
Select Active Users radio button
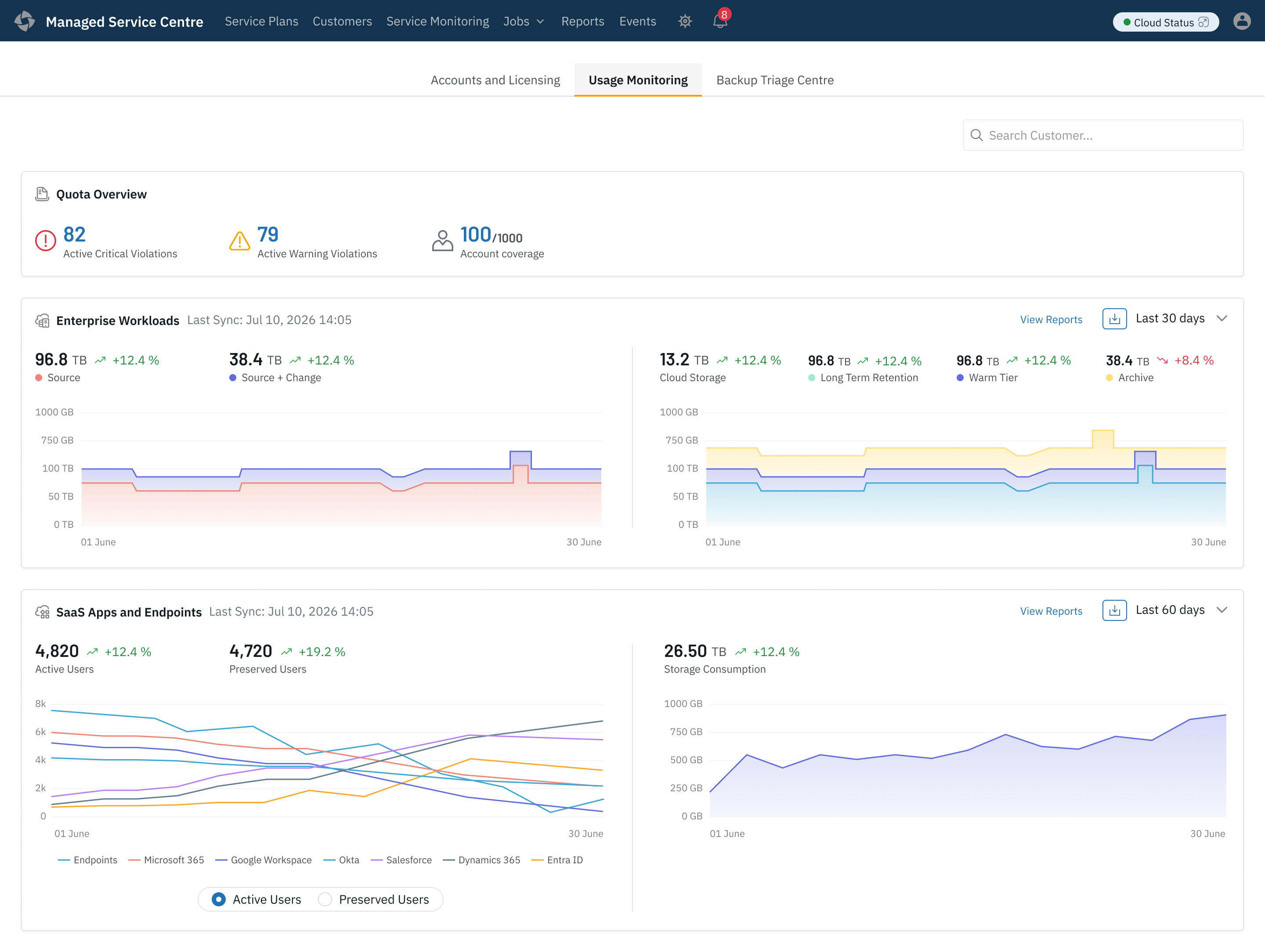point(218,900)
